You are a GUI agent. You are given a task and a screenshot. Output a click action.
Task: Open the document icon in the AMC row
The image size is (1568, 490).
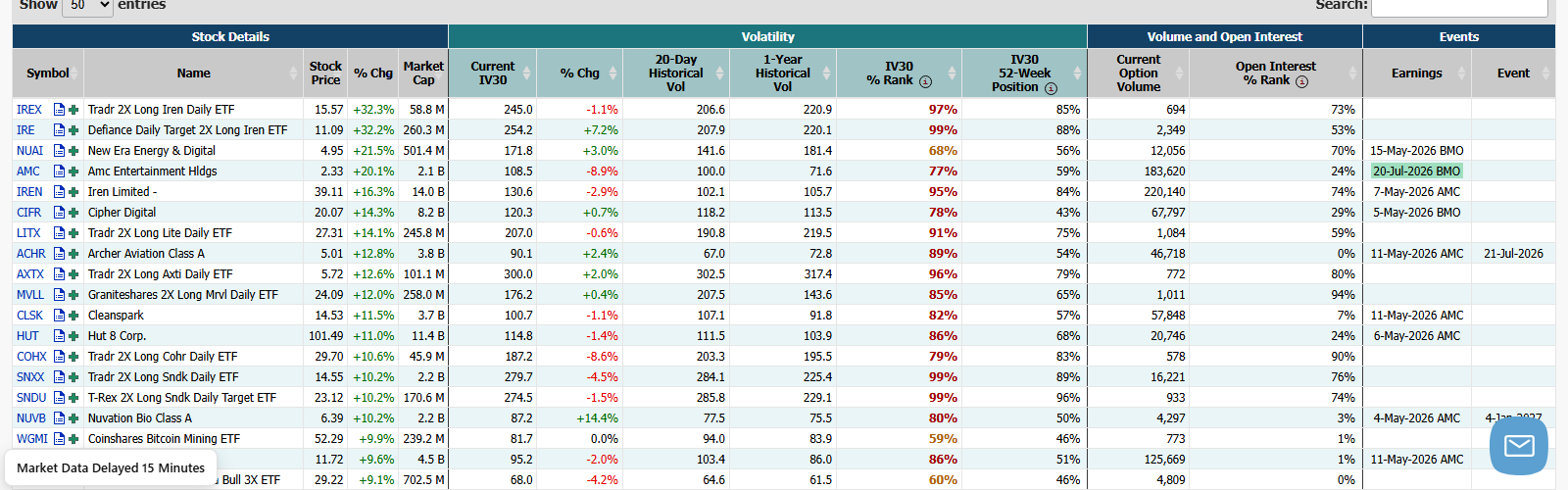(59, 171)
